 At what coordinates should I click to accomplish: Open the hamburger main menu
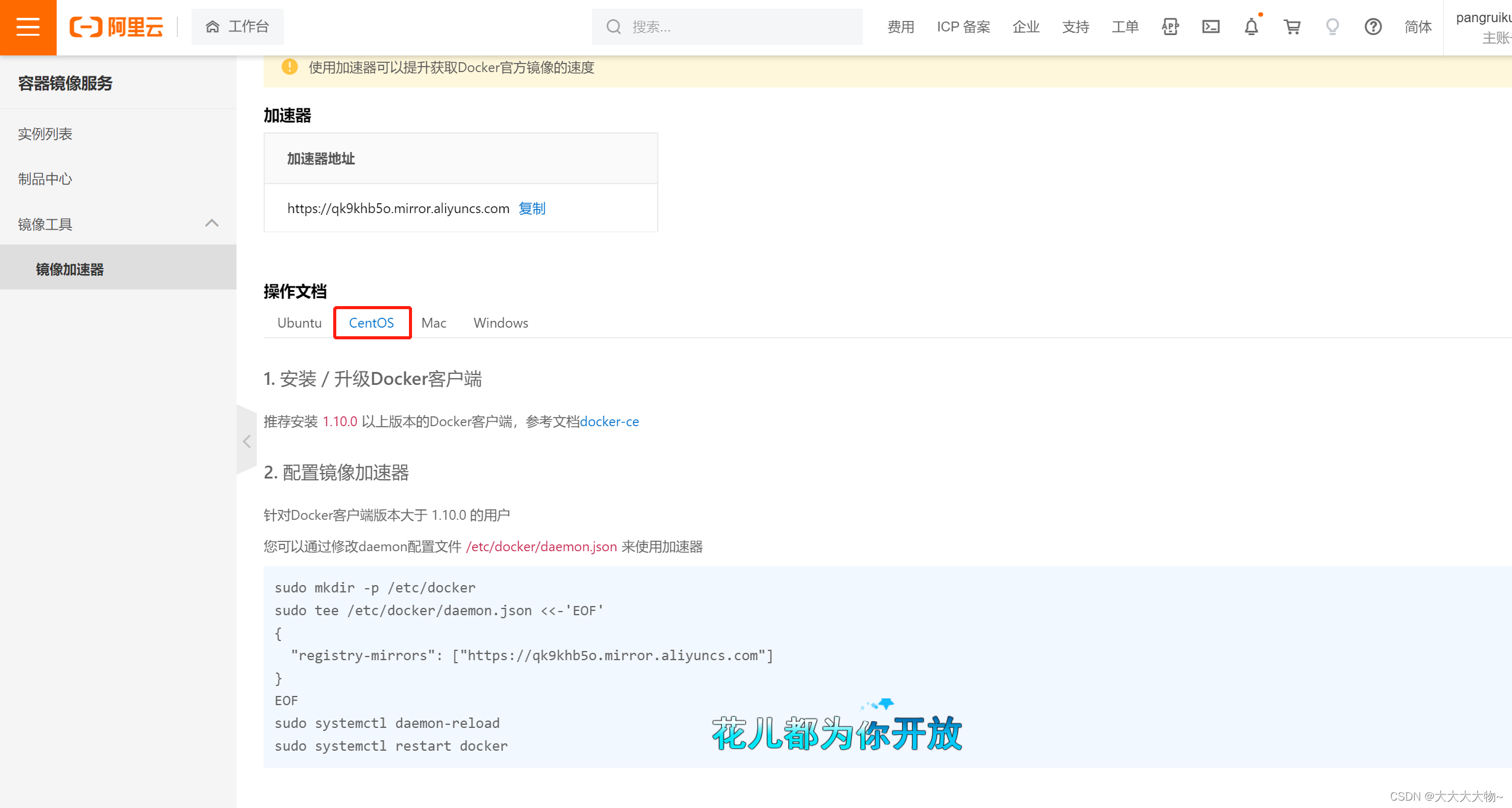(x=28, y=27)
